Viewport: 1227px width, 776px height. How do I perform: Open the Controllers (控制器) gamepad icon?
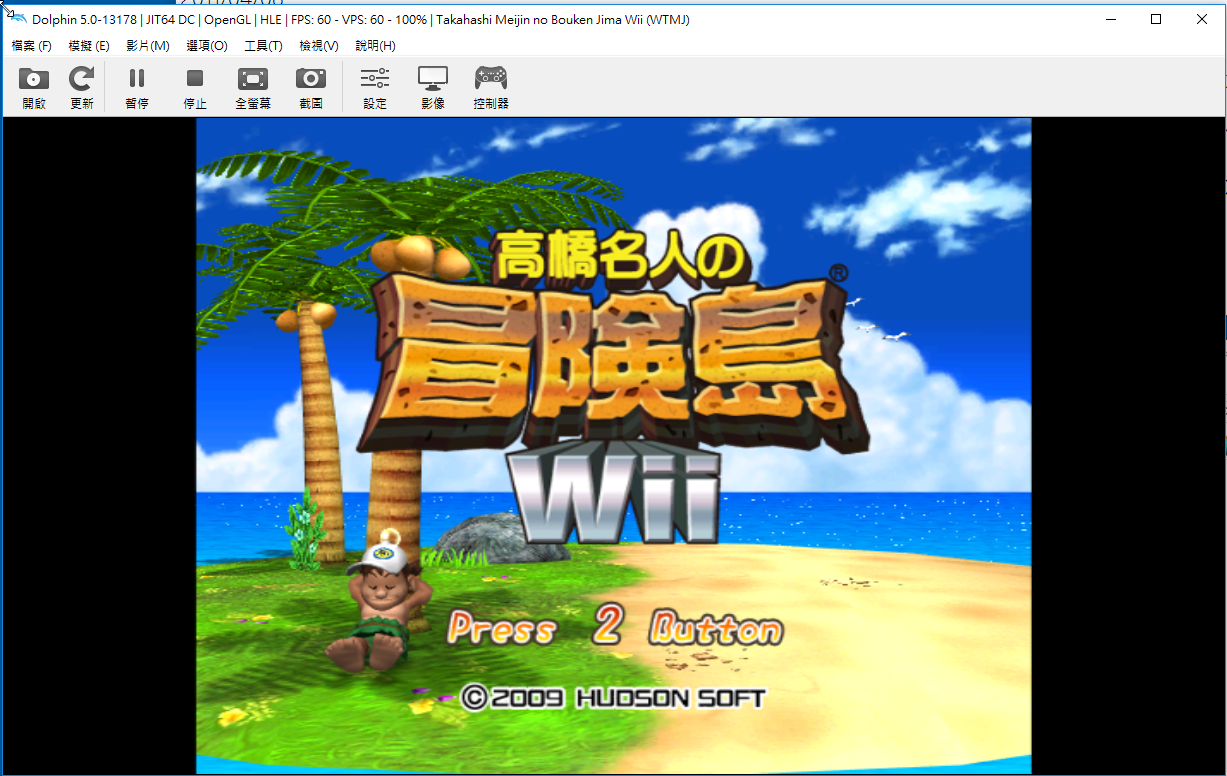[x=490, y=79]
